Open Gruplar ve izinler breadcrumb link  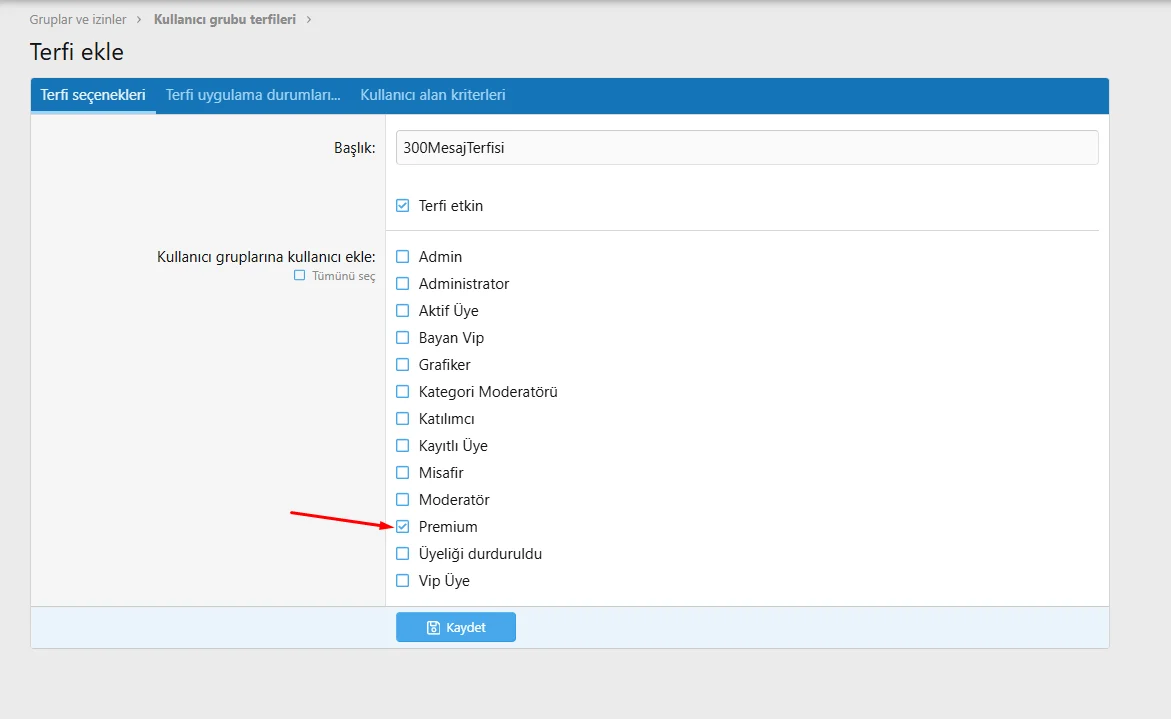(78, 19)
